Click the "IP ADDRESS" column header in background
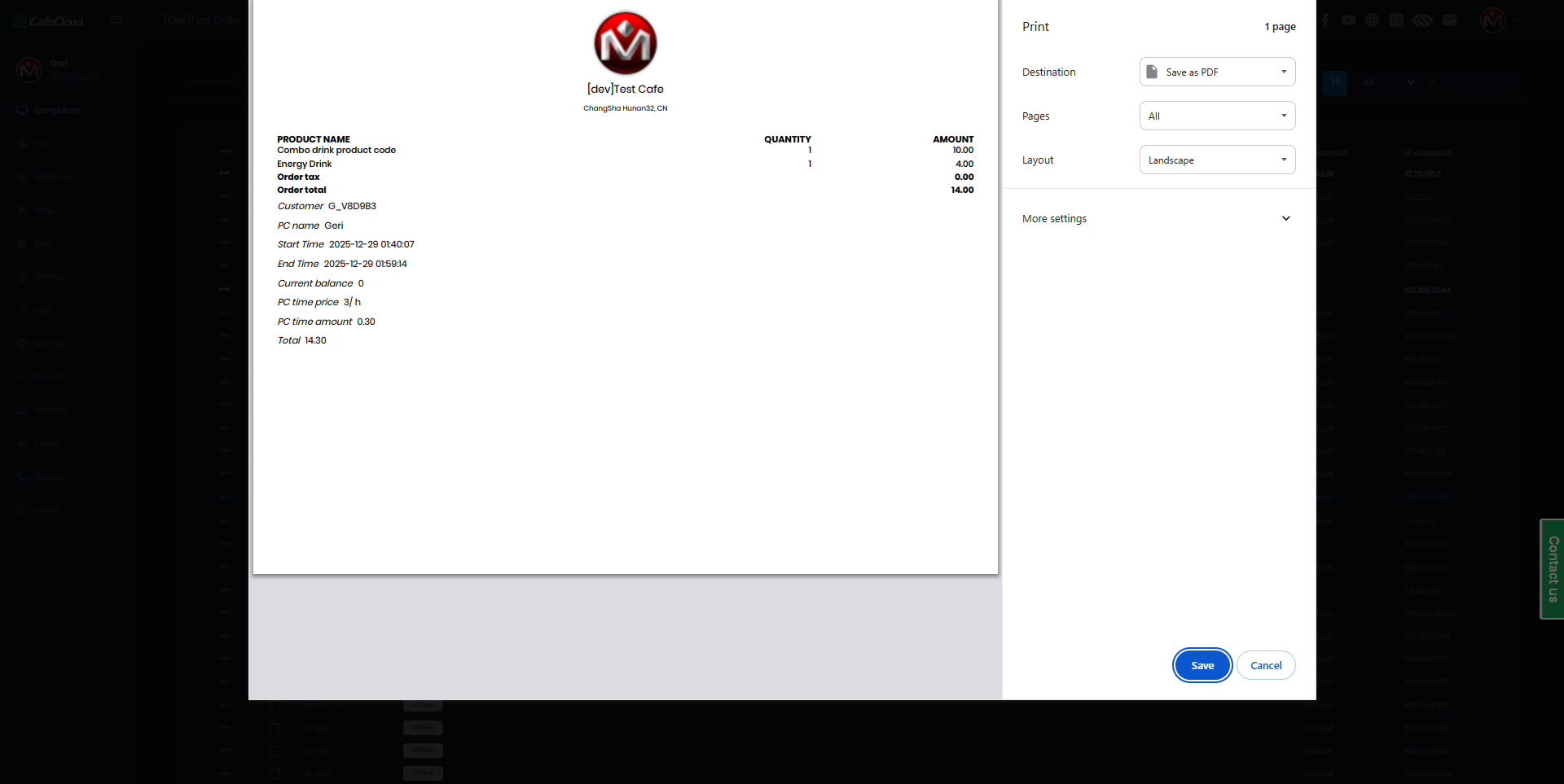The height and width of the screenshot is (784, 1564). click(1428, 153)
